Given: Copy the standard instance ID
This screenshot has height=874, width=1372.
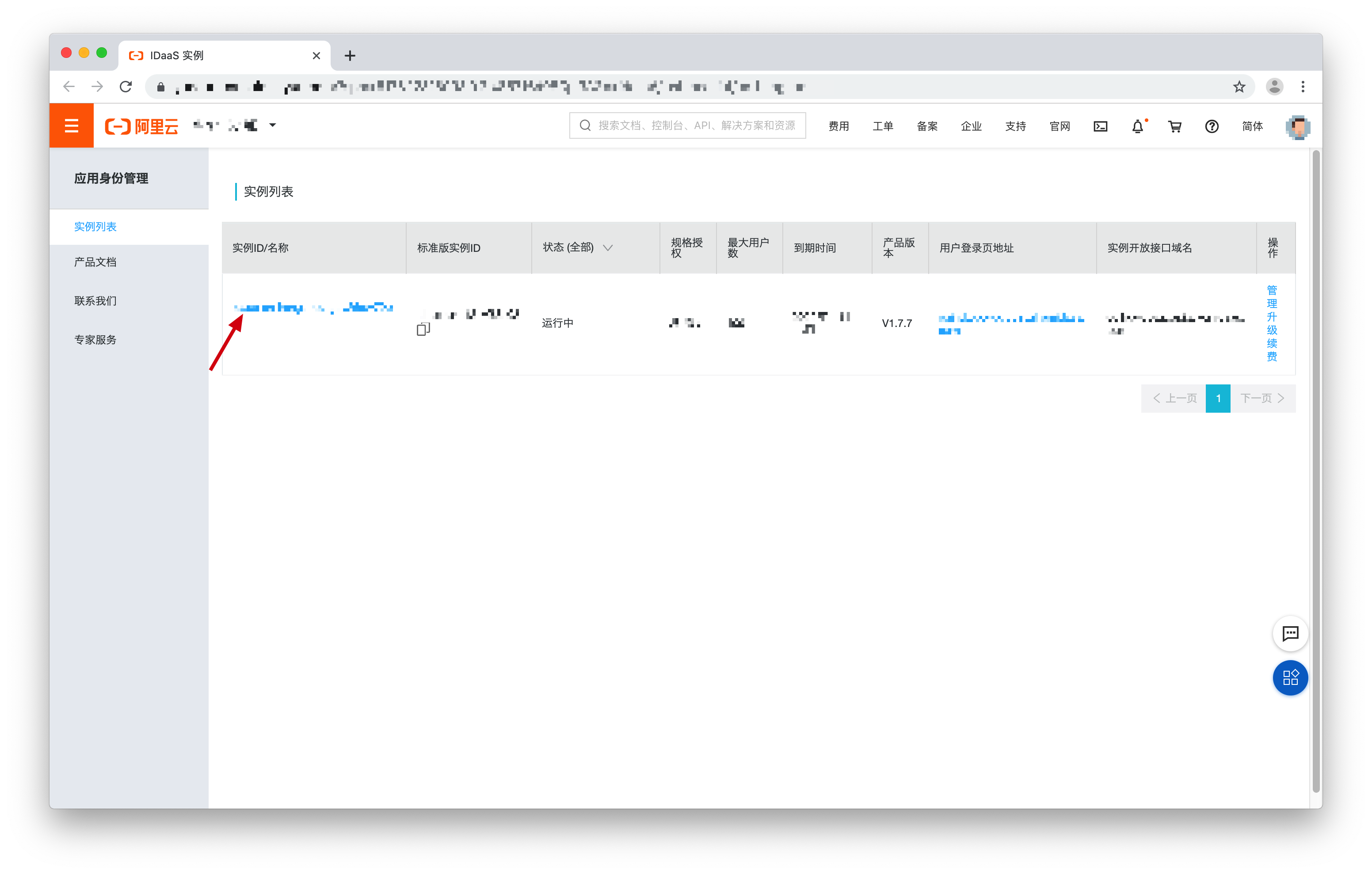Looking at the screenshot, I should point(422,329).
